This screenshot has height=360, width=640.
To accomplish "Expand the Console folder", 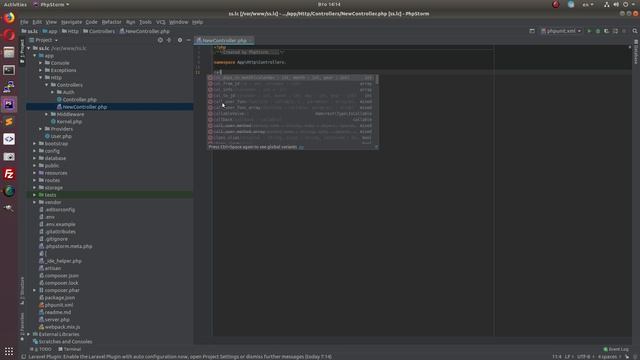I will 41,63.
